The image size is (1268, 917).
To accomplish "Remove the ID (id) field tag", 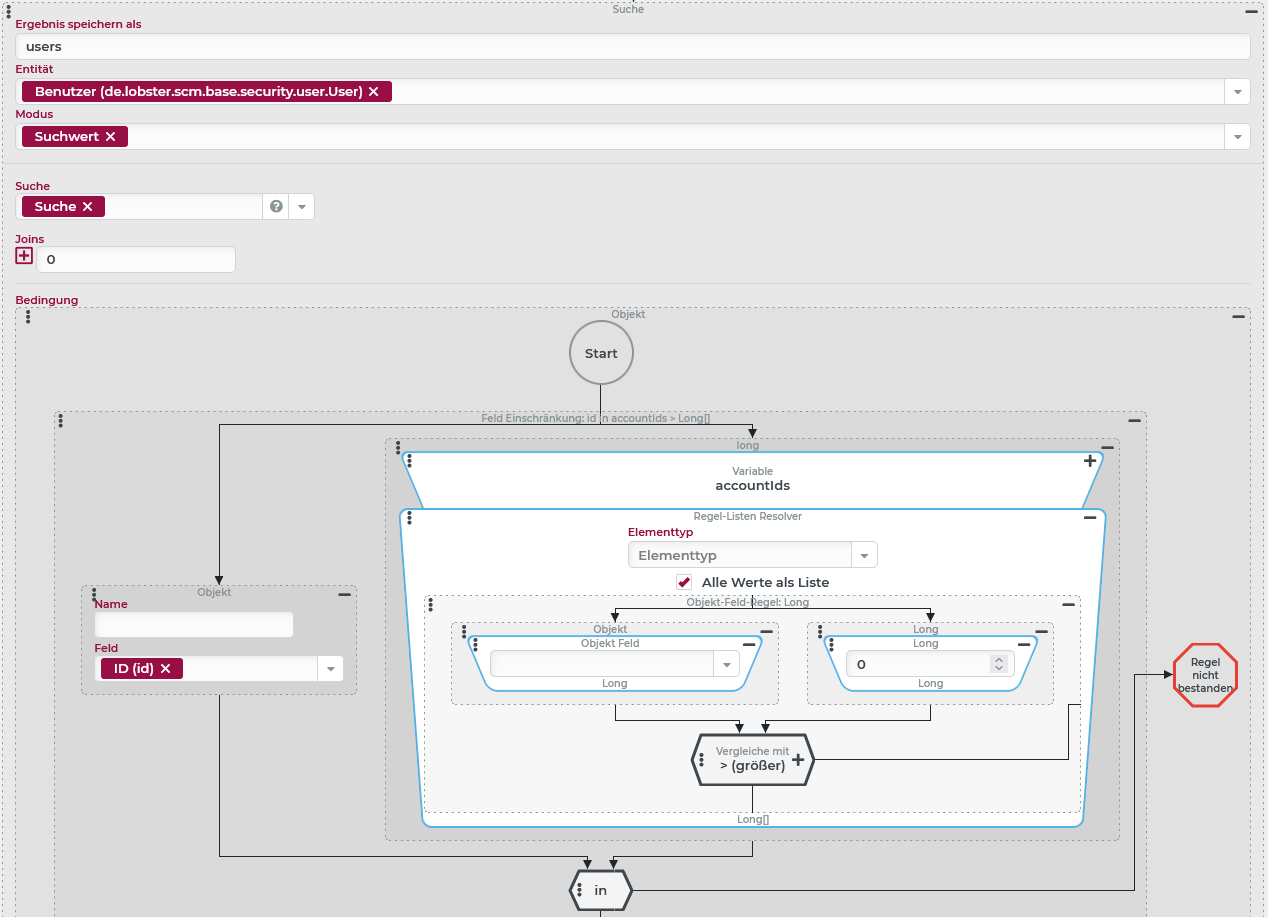I will 166,669.
